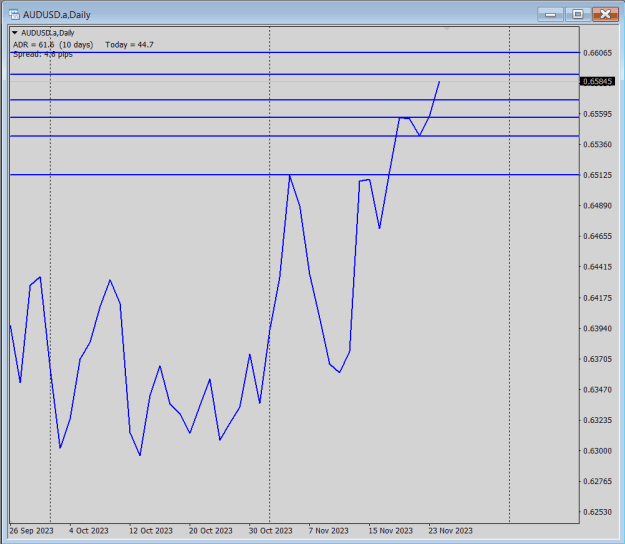The image size is (625, 544).
Task: Minimize the AUDUSD.a,Daily chart window
Action: pyautogui.click(x=550, y=15)
